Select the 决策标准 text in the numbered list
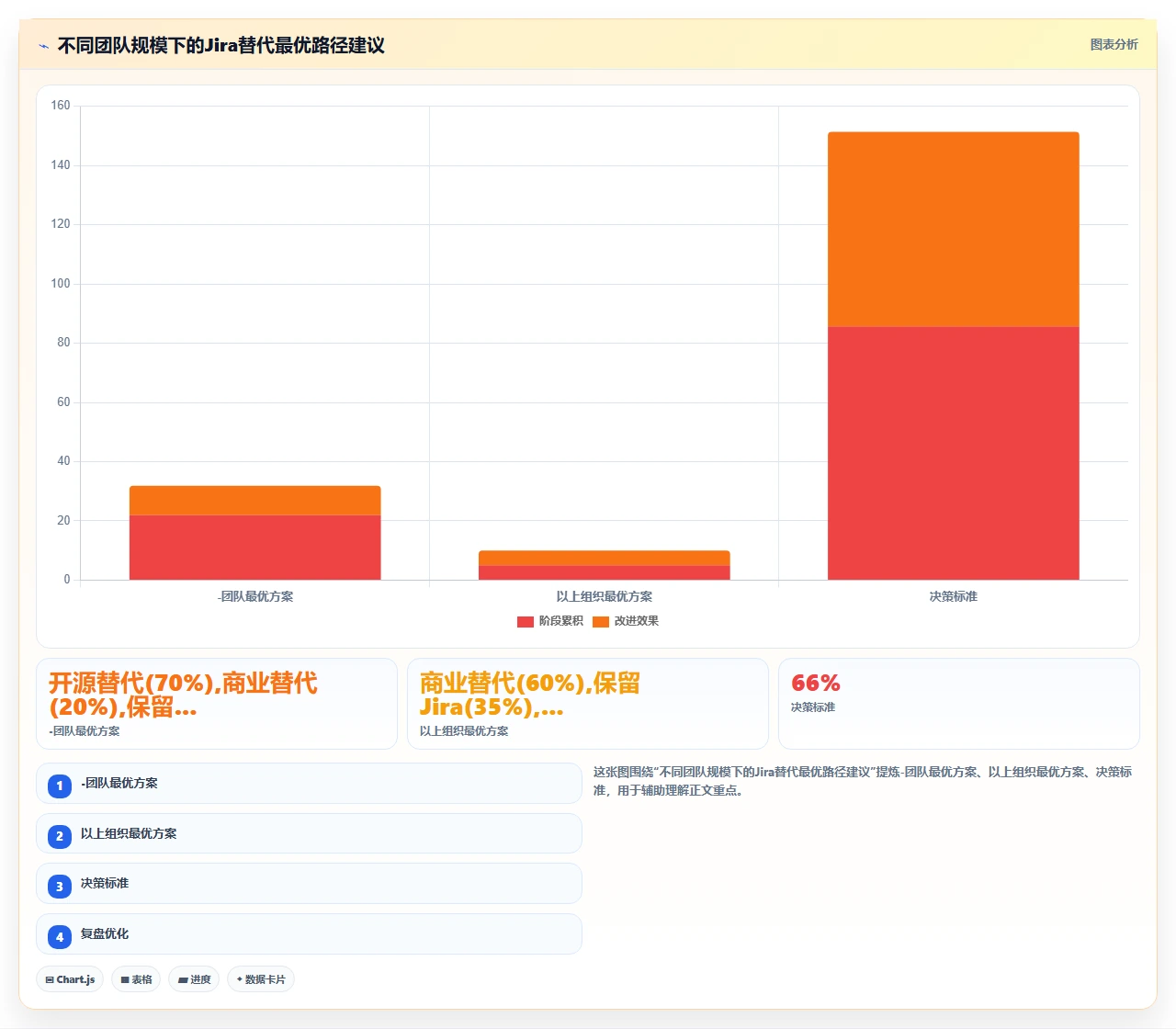 (105, 883)
